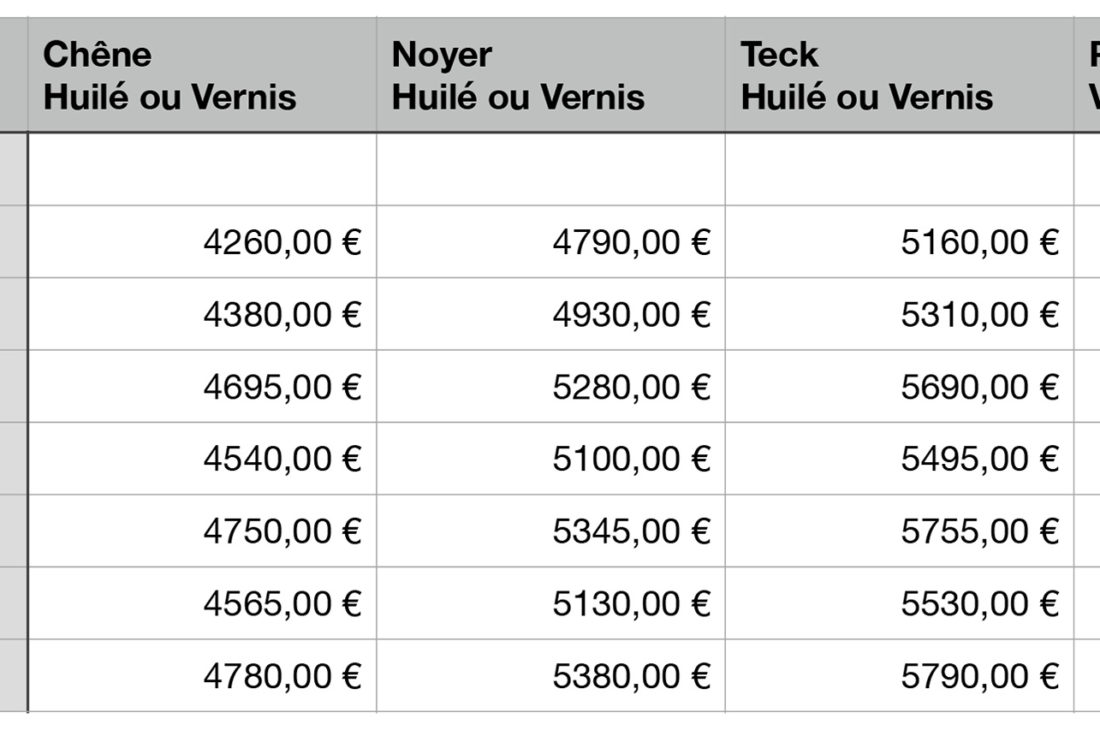
Task: Select the empty cell under the Noyer header
Action: point(550,169)
